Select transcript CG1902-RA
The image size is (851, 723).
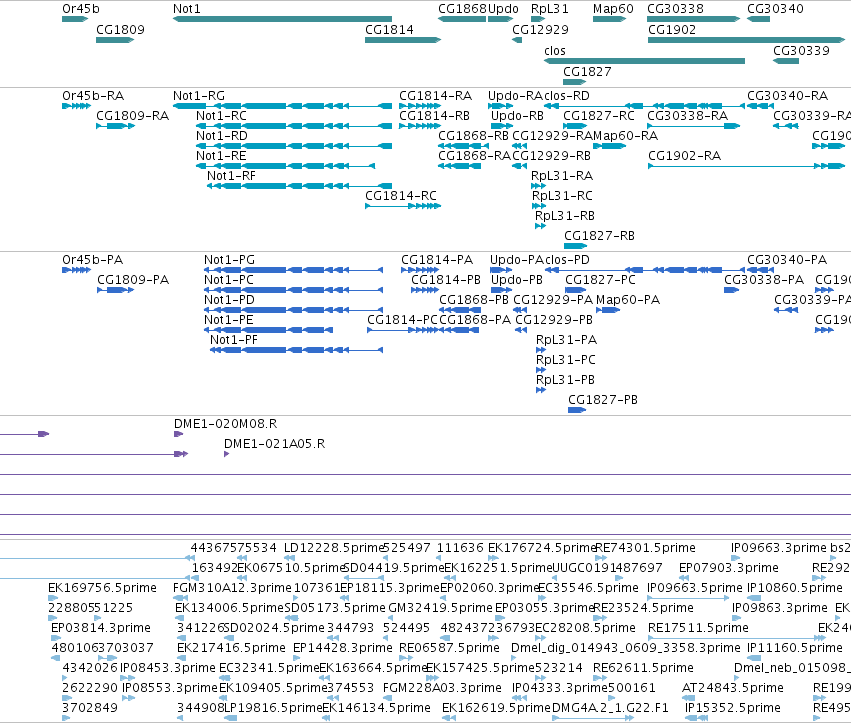point(684,156)
